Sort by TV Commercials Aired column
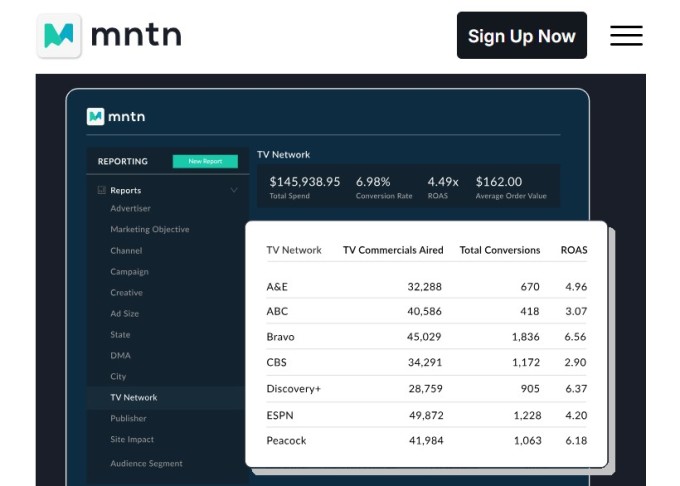 point(393,250)
